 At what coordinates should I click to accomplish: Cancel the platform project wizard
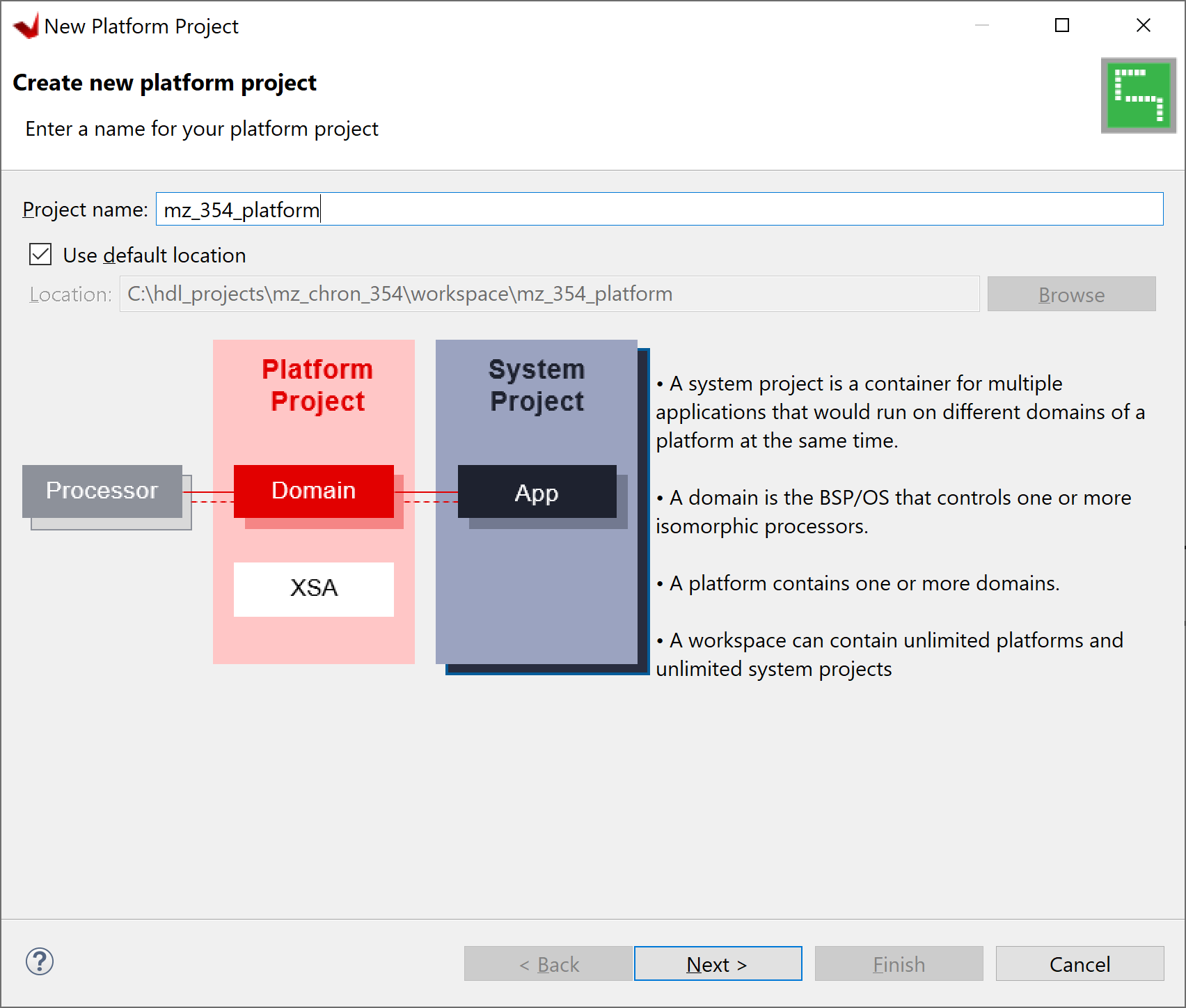click(1079, 963)
